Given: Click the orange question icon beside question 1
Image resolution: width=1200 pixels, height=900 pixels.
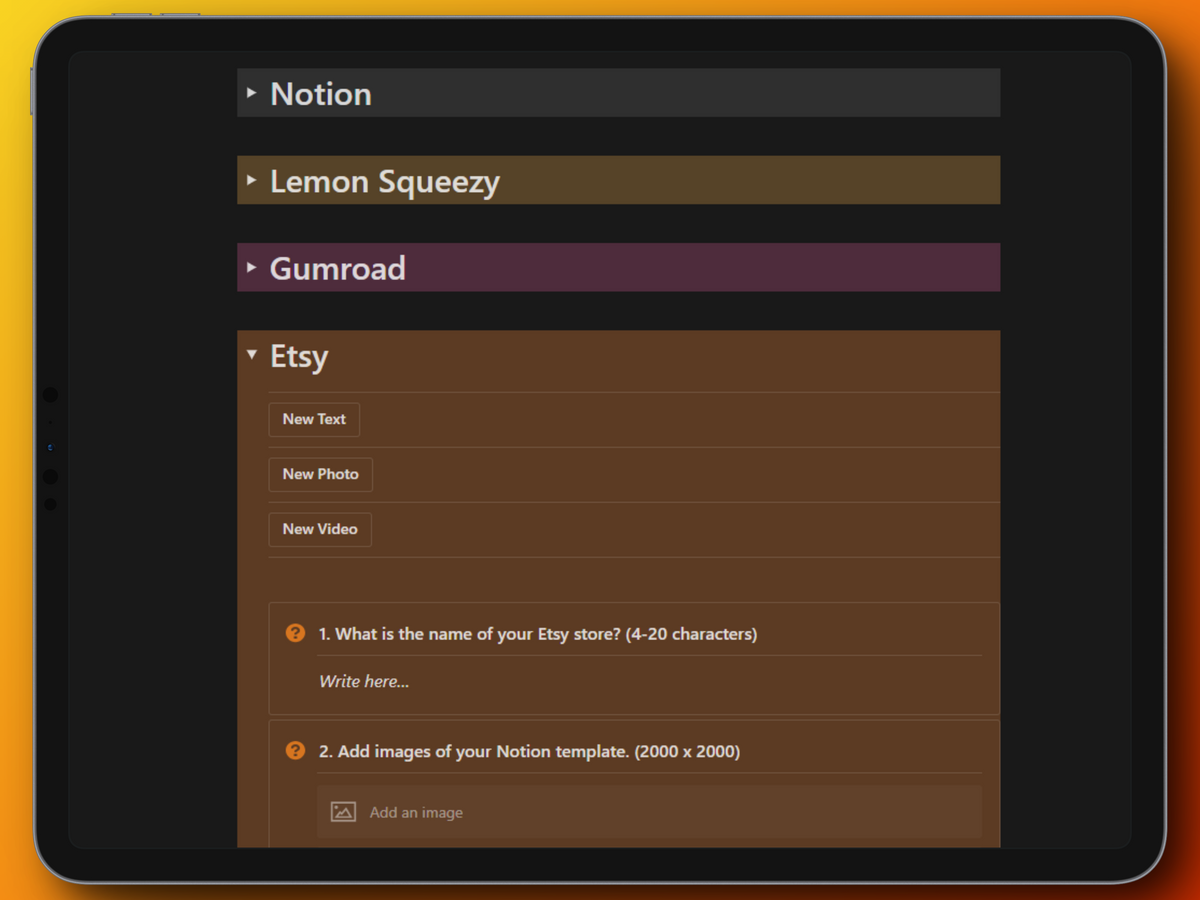Looking at the screenshot, I should pos(295,633).
